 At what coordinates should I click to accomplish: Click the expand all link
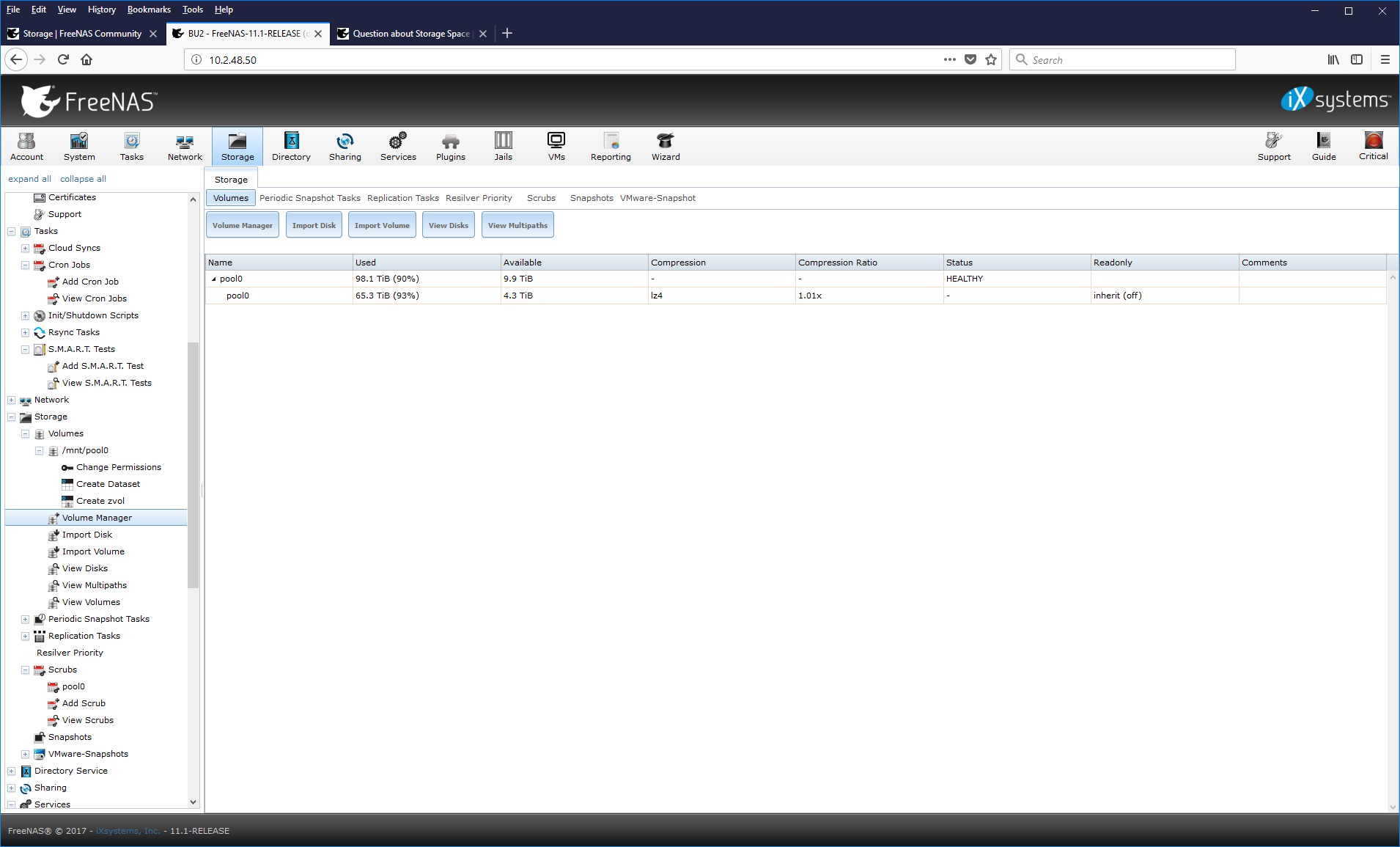point(29,179)
